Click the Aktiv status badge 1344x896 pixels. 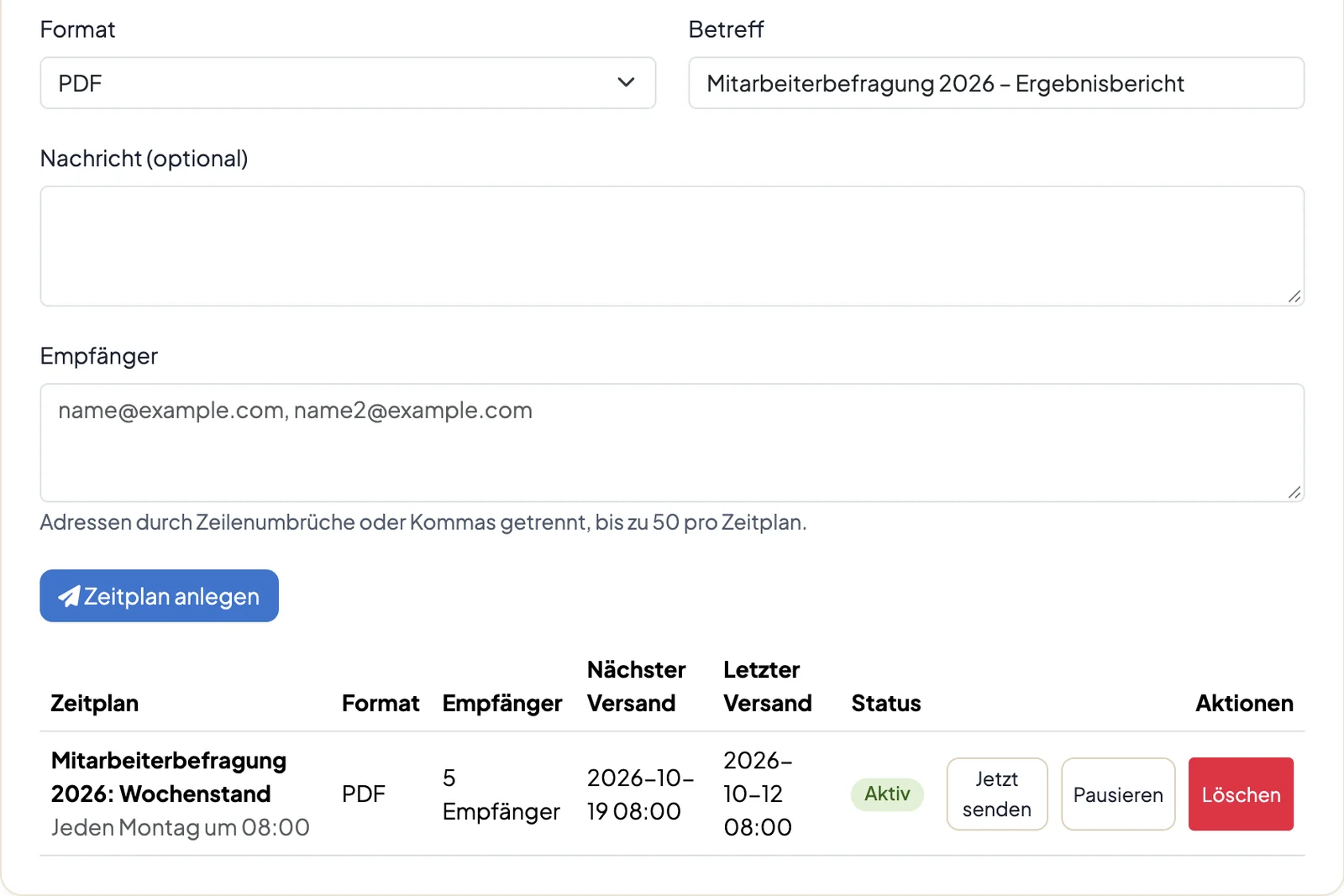coord(887,794)
